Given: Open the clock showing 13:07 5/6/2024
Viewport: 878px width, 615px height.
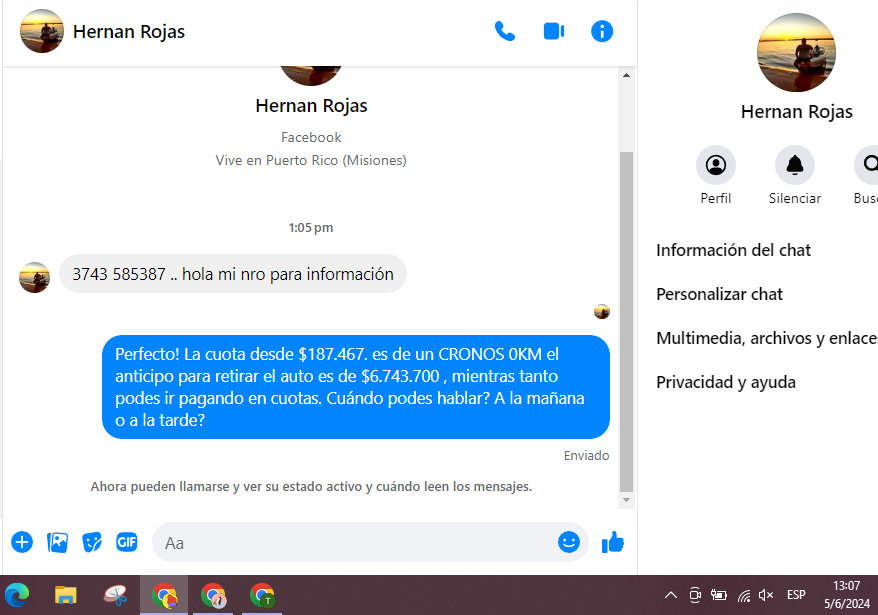Looking at the screenshot, I should [846, 595].
